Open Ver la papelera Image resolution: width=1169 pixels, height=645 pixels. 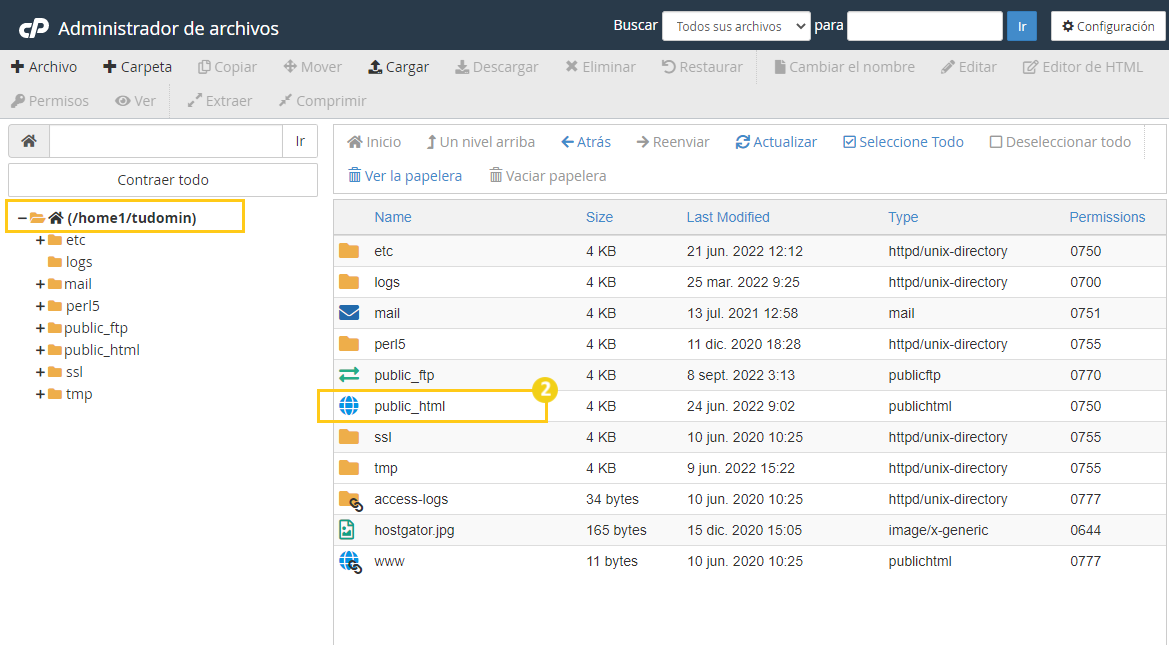tap(405, 176)
